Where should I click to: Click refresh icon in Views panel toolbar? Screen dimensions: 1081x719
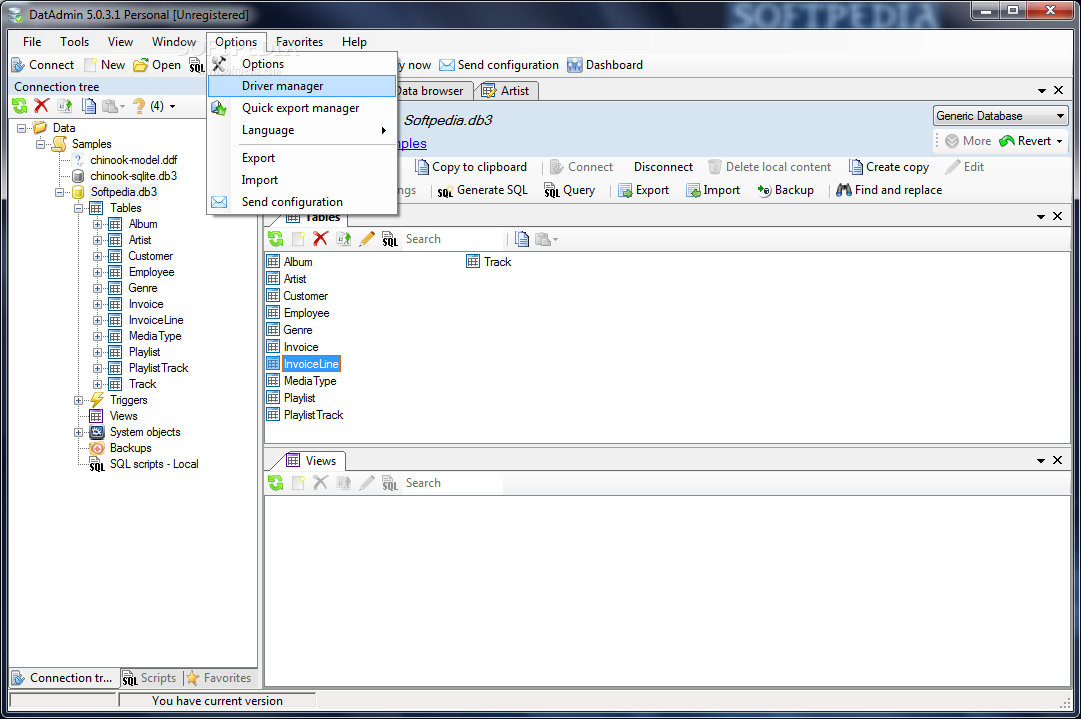(x=276, y=483)
